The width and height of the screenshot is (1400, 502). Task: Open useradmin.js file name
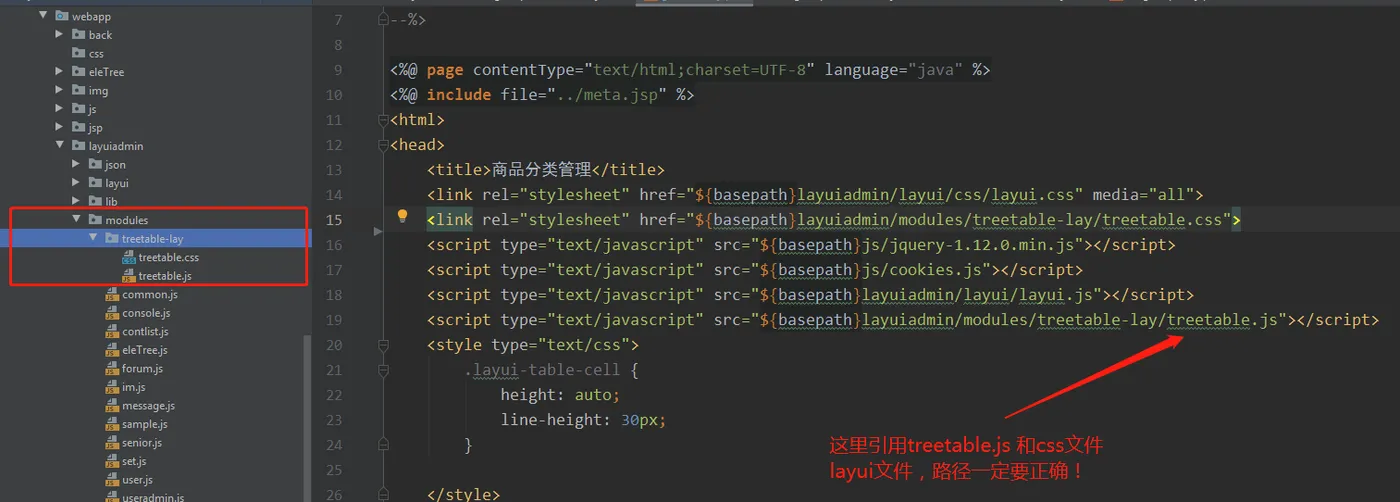(153, 497)
